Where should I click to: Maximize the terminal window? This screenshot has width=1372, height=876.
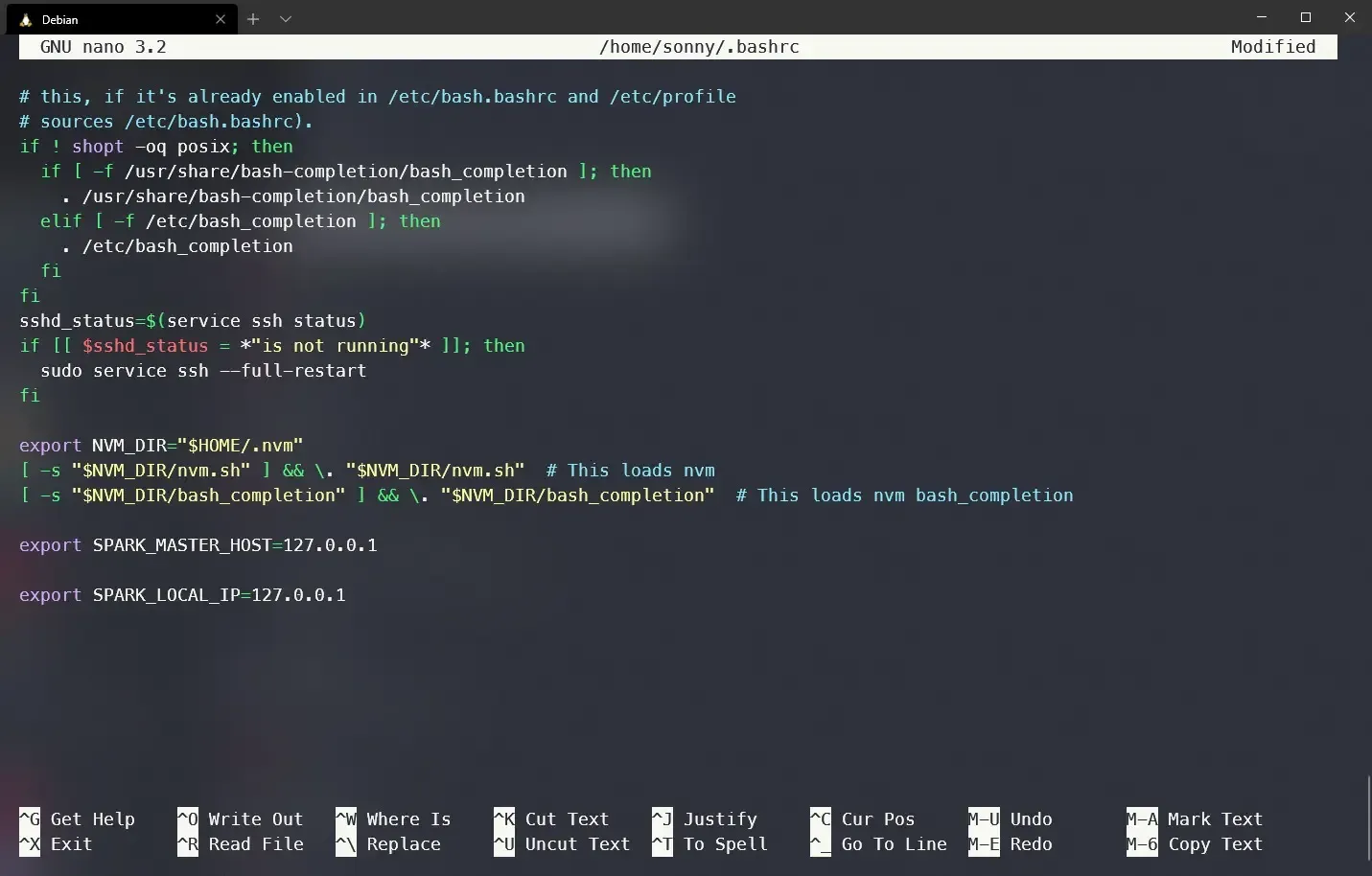[1305, 17]
